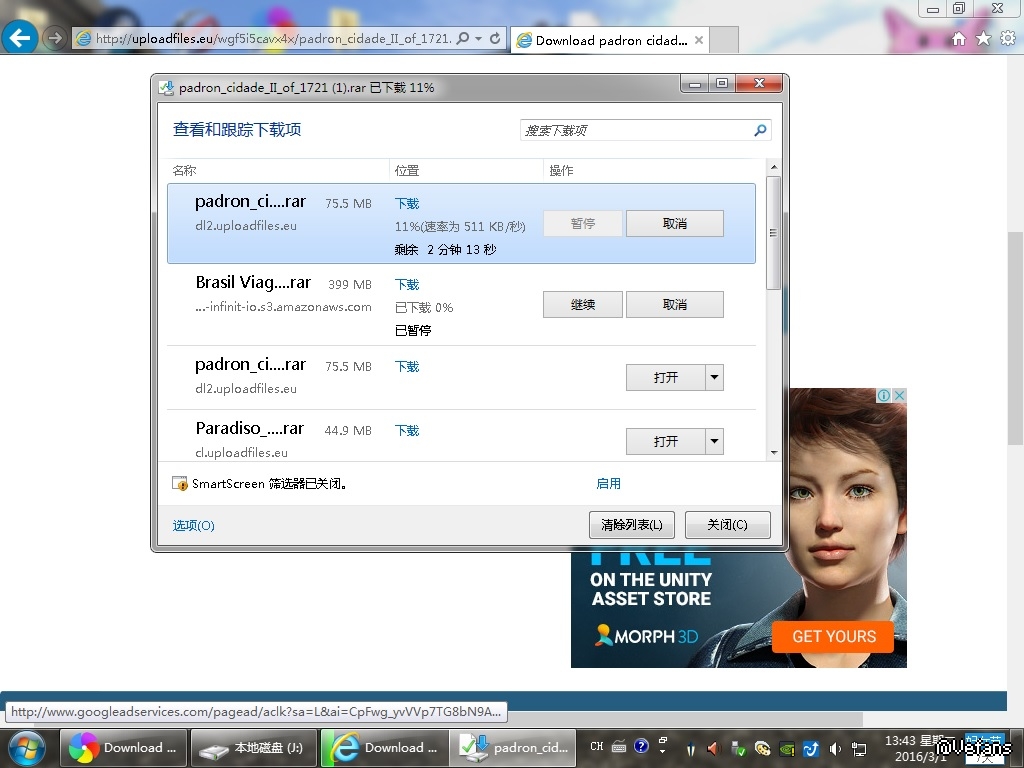Click the MORPH 3D logo in ad
The image size is (1024, 768).
(x=647, y=635)
